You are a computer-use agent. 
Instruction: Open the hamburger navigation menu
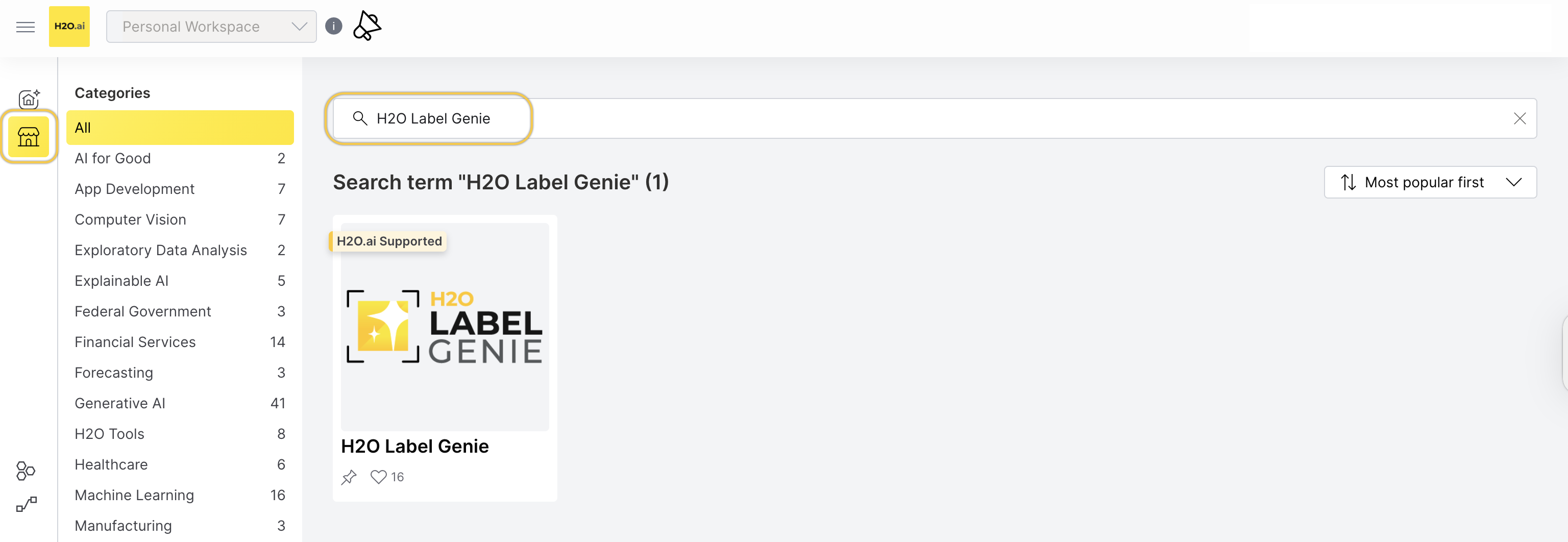pyautogui.click(x=25, y=27)
